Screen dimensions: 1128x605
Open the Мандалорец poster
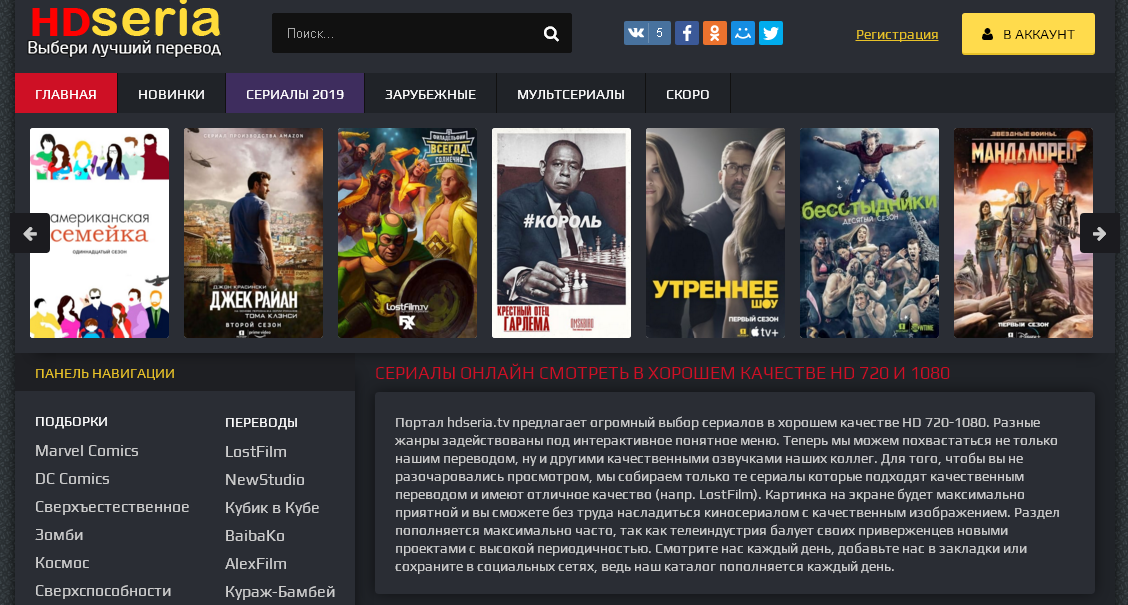1023,233
